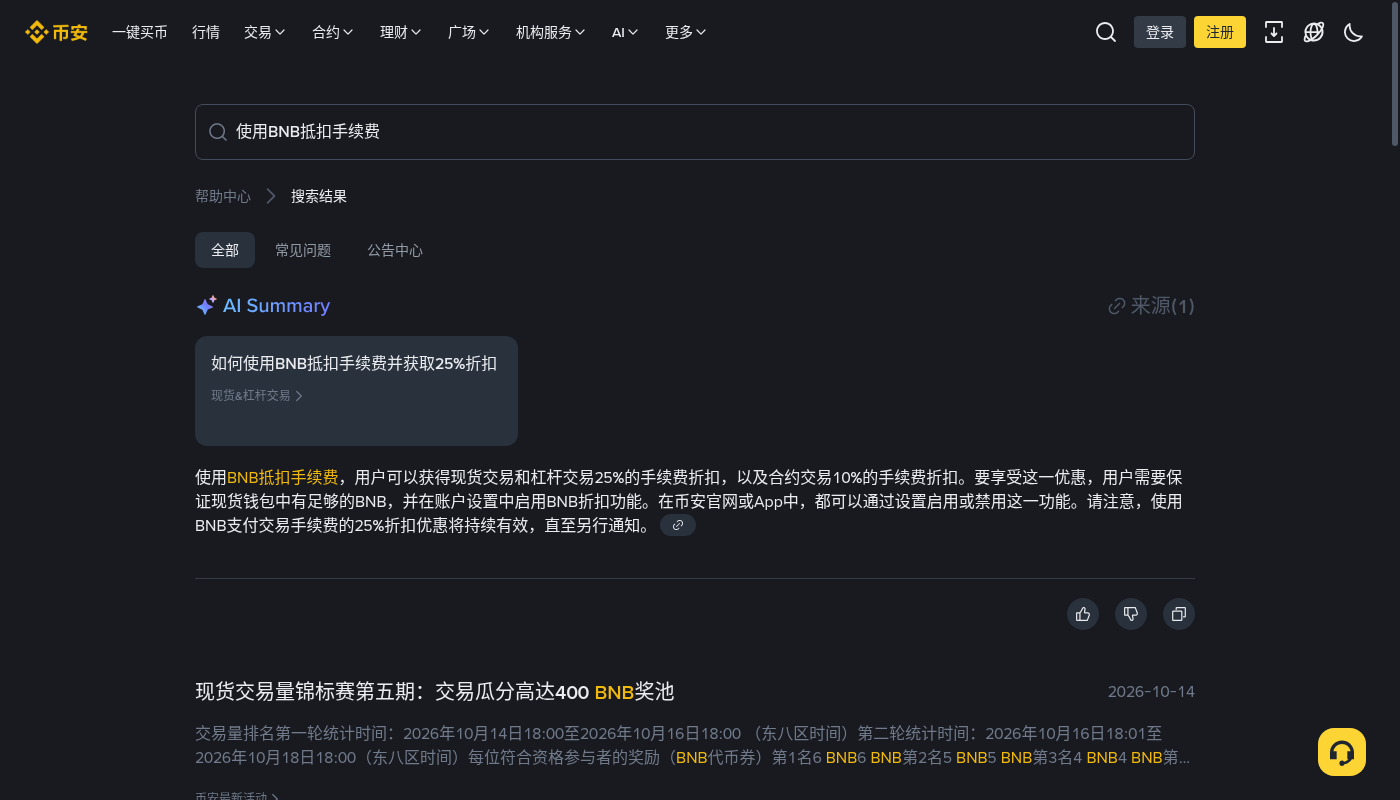Click the page vertical scrollbar thumb
The height and width of the screenshot is (800, 1400).
point(1395,75)
